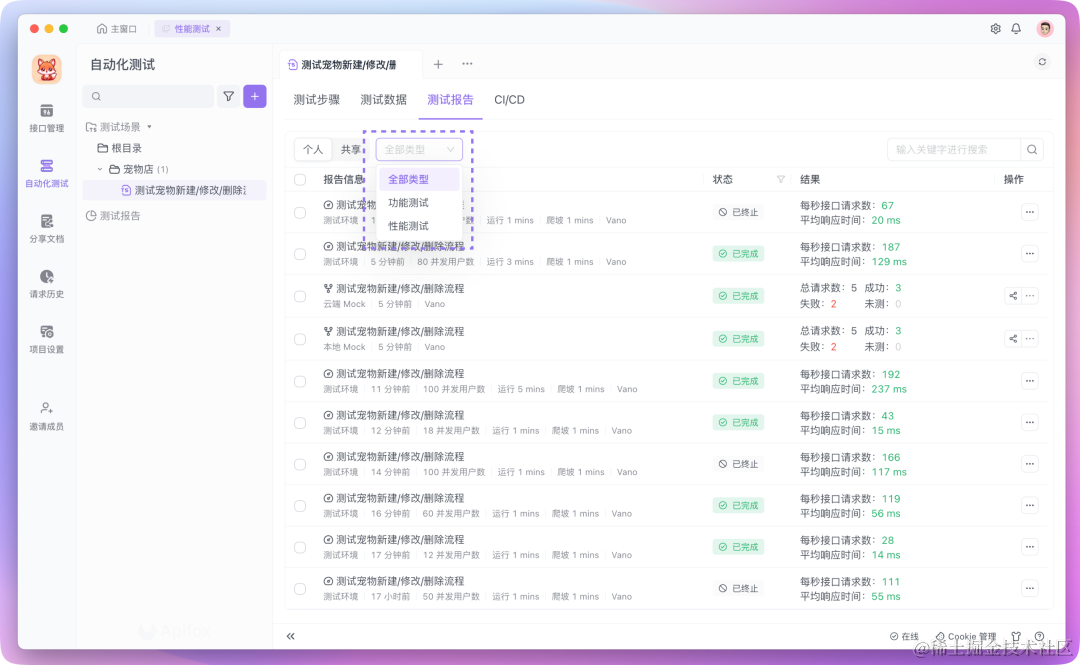
Task: Focus the sidebar search field
Action: click(x=148, y=96)
